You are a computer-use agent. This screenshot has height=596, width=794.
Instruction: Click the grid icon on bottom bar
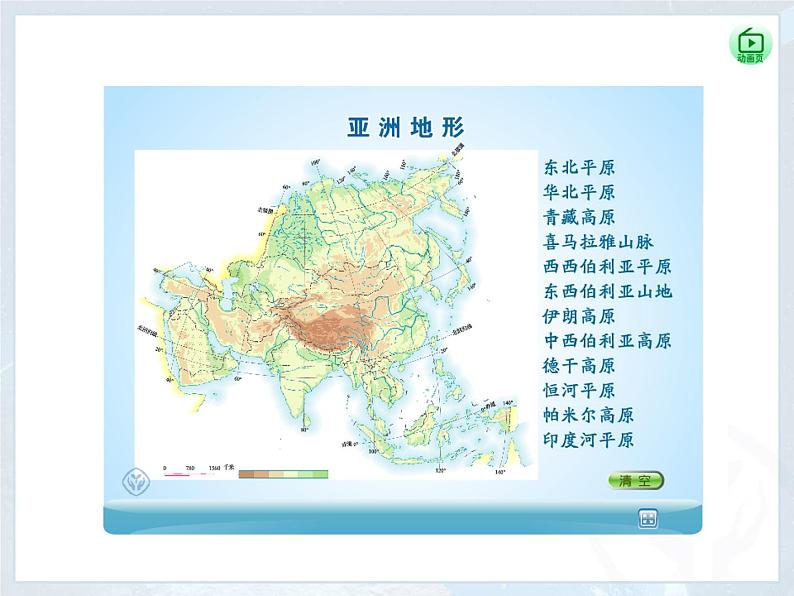point(648,517)
